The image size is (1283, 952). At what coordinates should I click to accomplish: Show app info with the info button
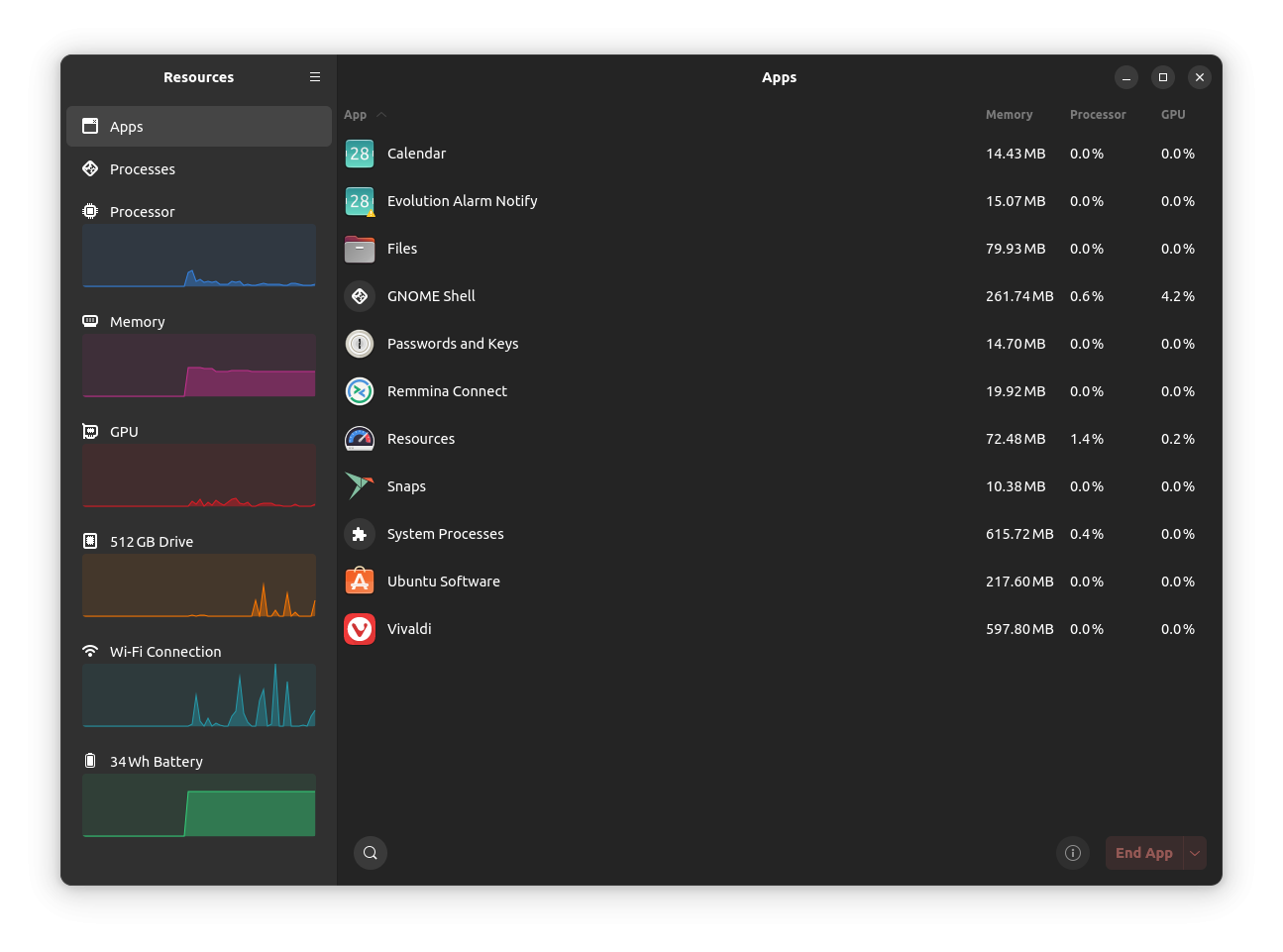pyautogui.click(x=1073, y=853)
